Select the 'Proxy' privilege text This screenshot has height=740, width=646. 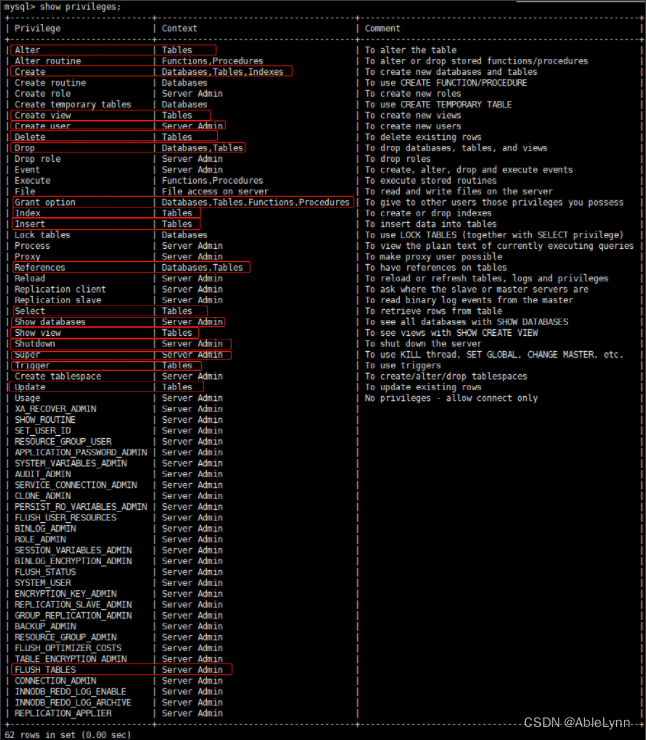(27, 256)
